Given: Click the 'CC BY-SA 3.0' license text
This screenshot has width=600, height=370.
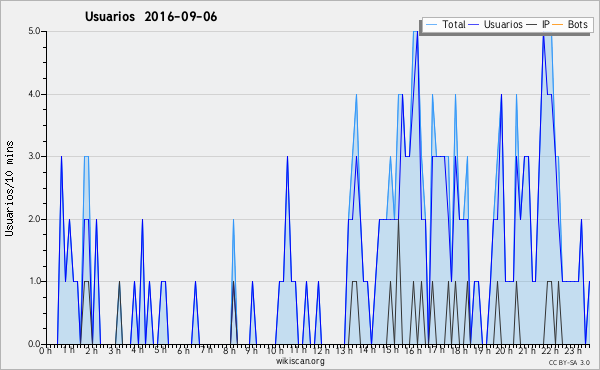Looking at the screenshot, I should pos(569,362).
